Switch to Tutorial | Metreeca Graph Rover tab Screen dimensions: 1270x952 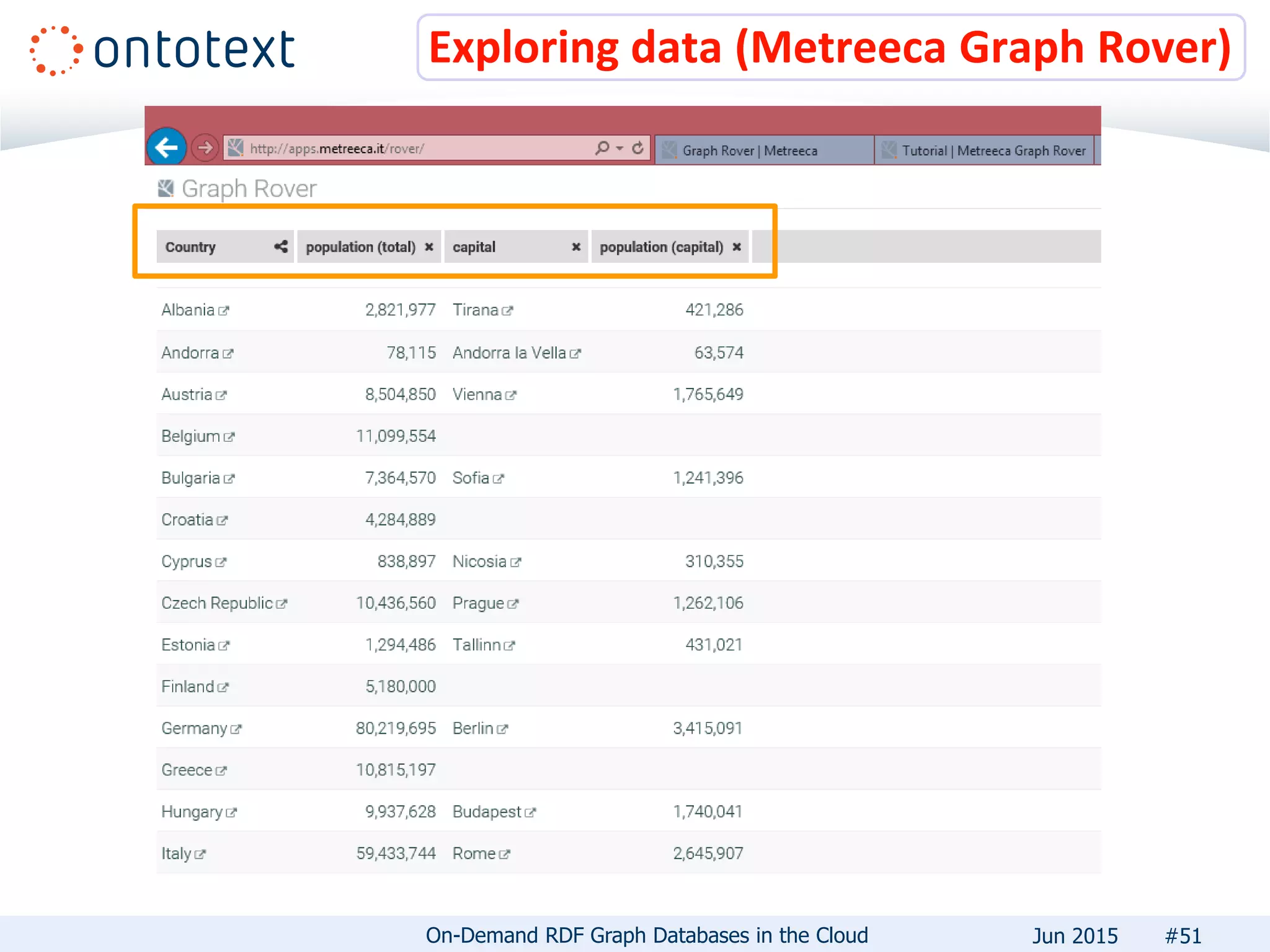984,151
